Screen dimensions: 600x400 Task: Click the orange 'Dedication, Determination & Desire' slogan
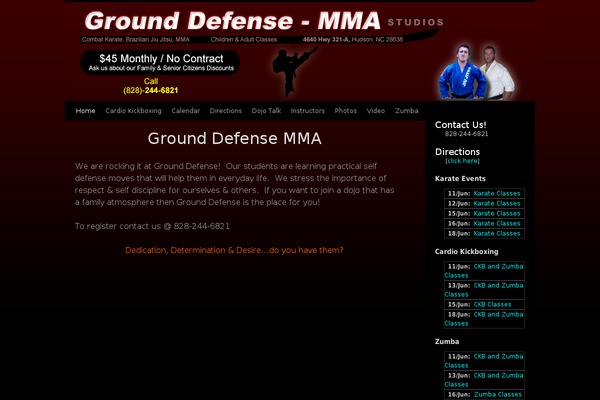pos(234,250)
